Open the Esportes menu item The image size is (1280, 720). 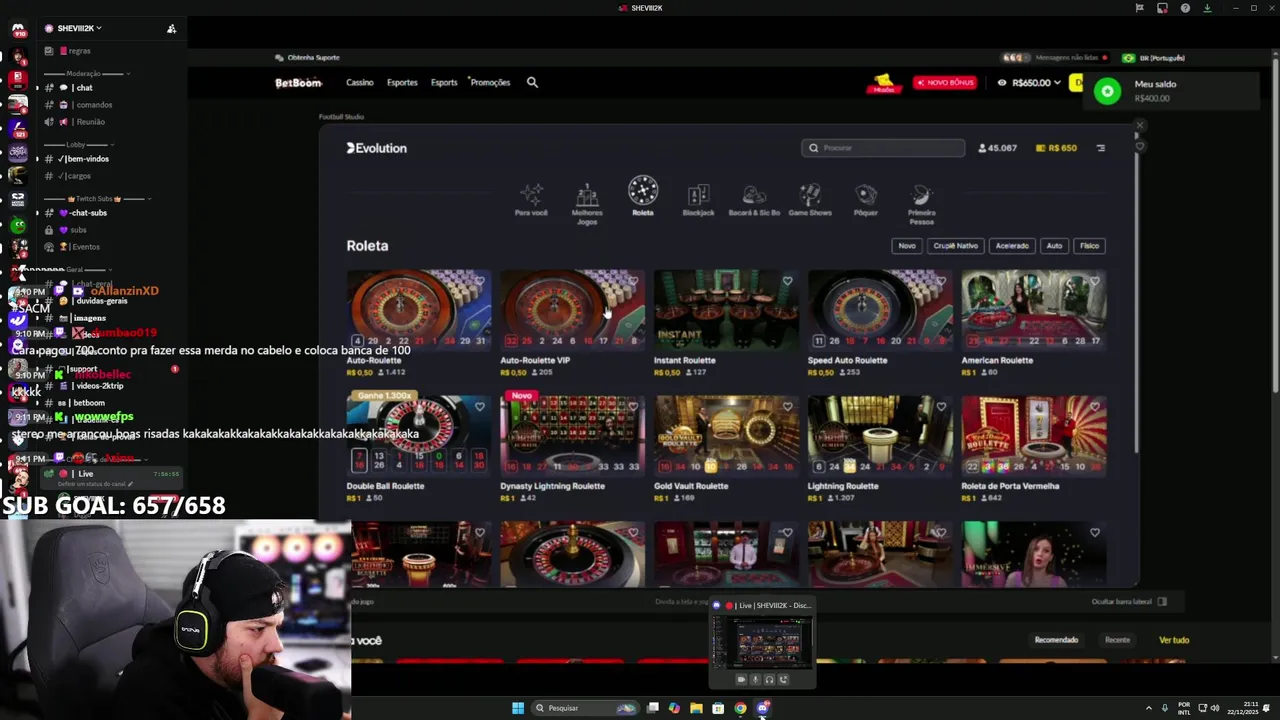(402, 83)
